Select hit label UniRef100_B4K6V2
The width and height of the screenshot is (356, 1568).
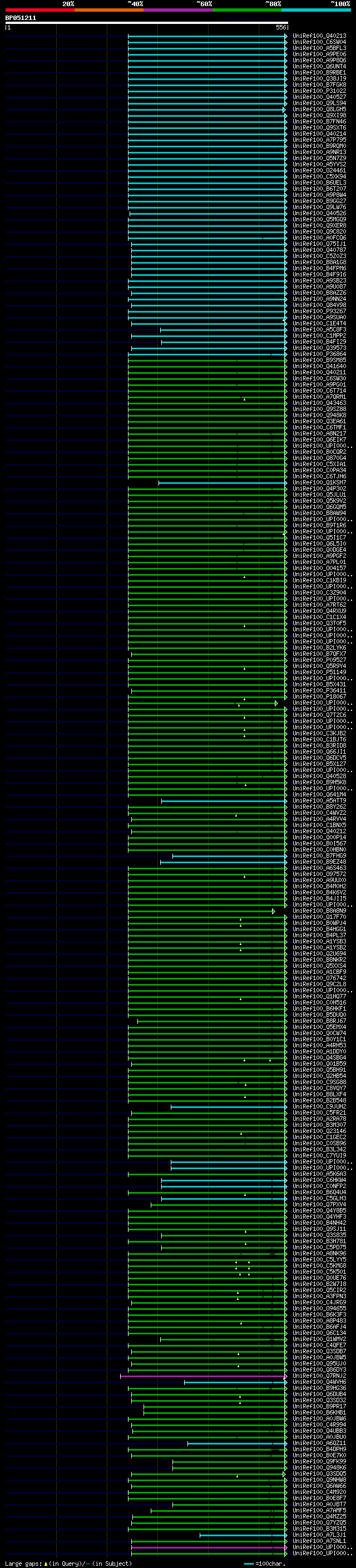tap(319, 892)
